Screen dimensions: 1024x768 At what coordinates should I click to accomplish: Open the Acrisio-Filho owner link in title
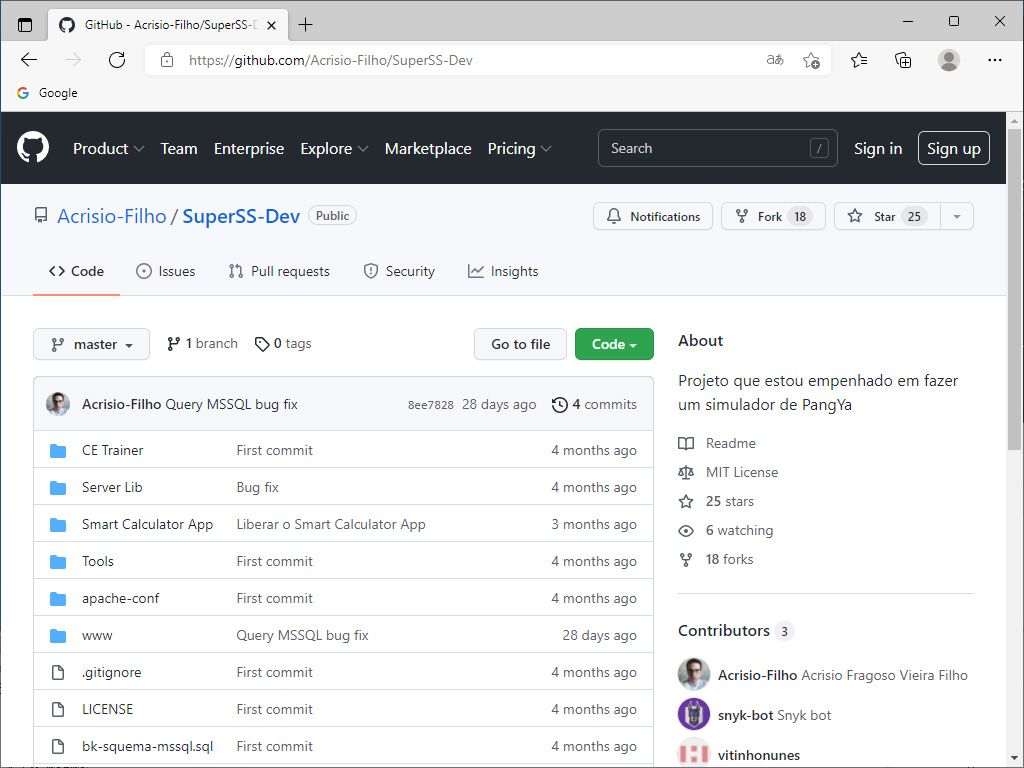tap(112, 216)
